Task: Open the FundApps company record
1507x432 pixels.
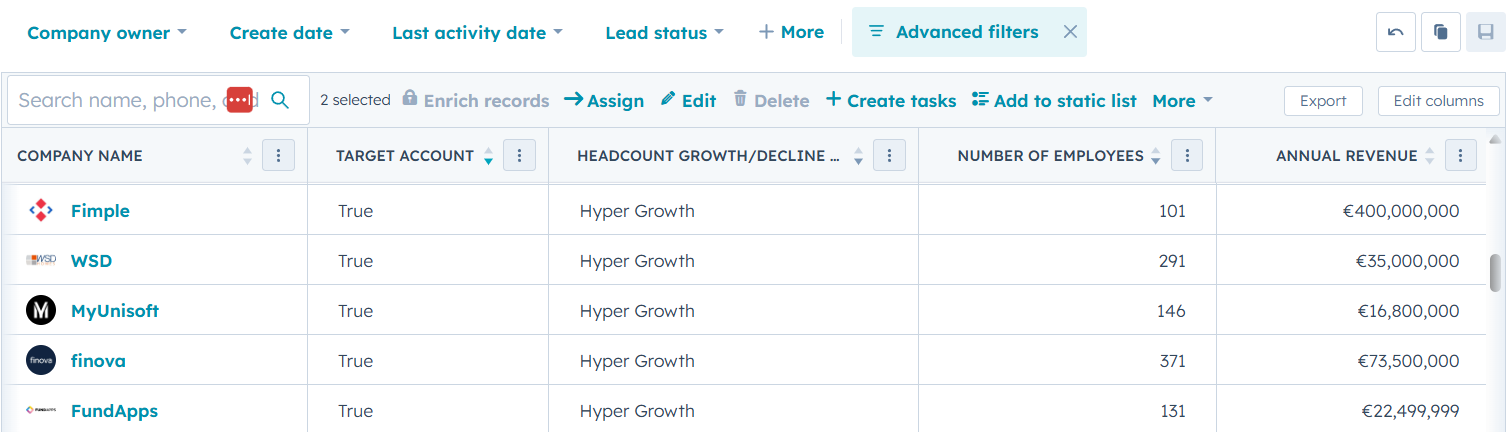Action: (x=114, y=411)
